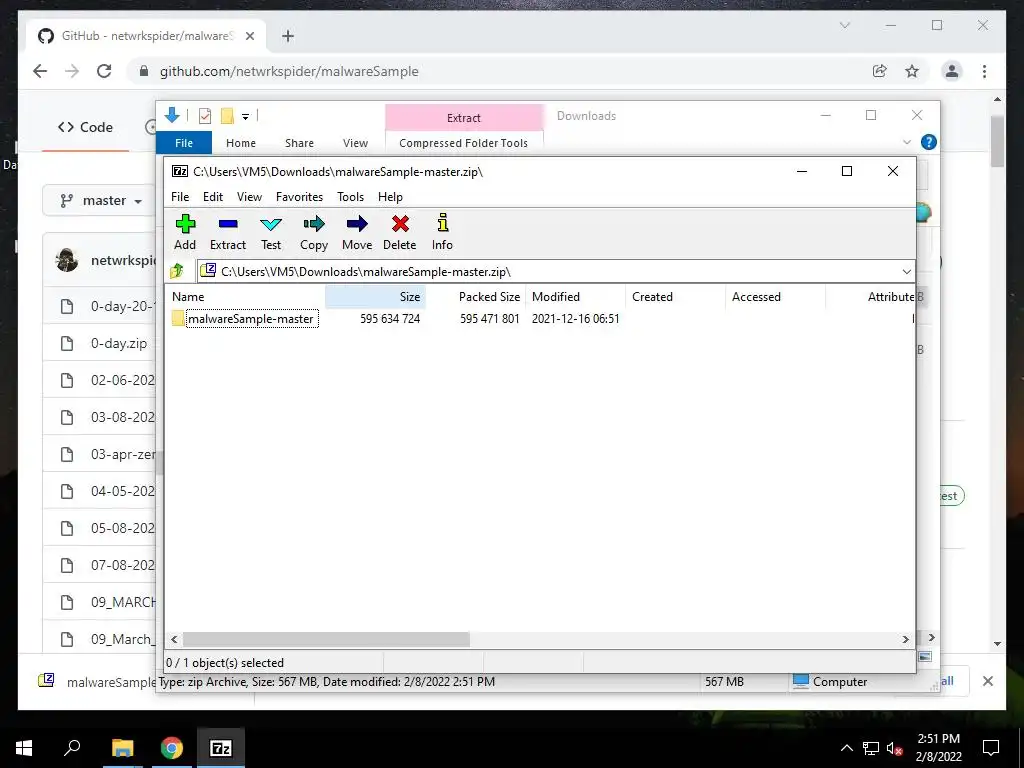Open the Compressed Folder Tools tab
1024x768 pixels.
point(464,142)
